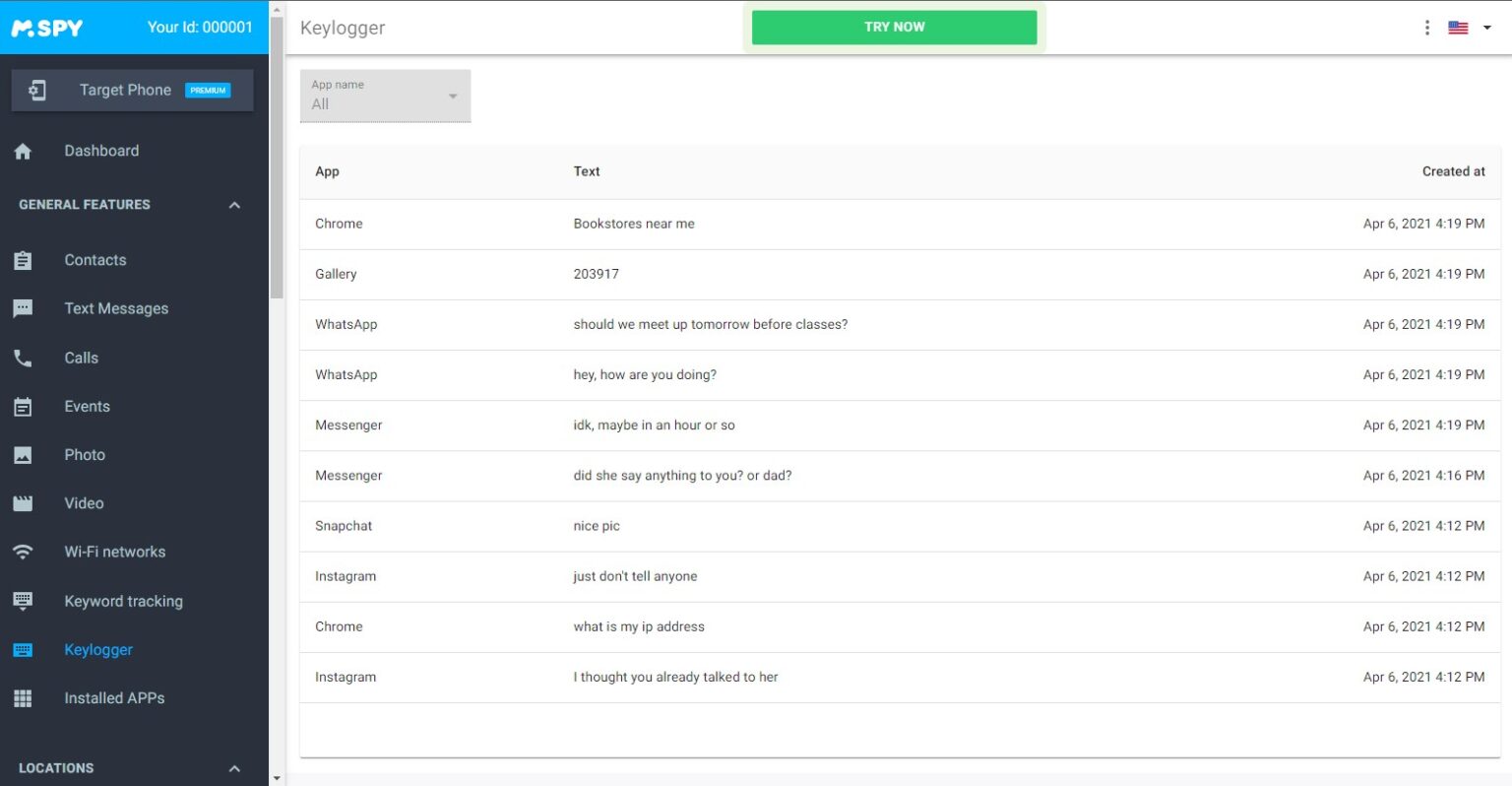This screenshot has width=1512, height=786.
Task: Click the Target Phone premium button
Action: click(132, 90)
